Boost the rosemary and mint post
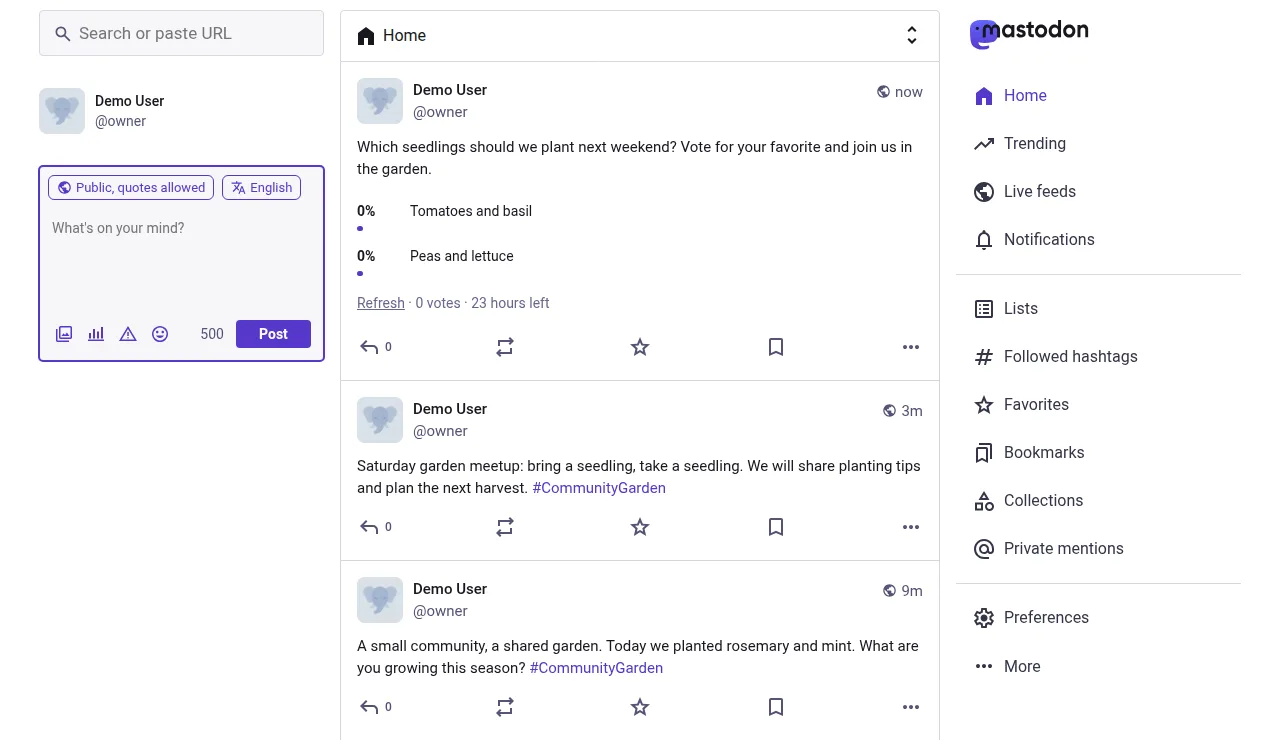Image resolution: width=1280 pixels, height=740 pixels. (x=505, y=707)
